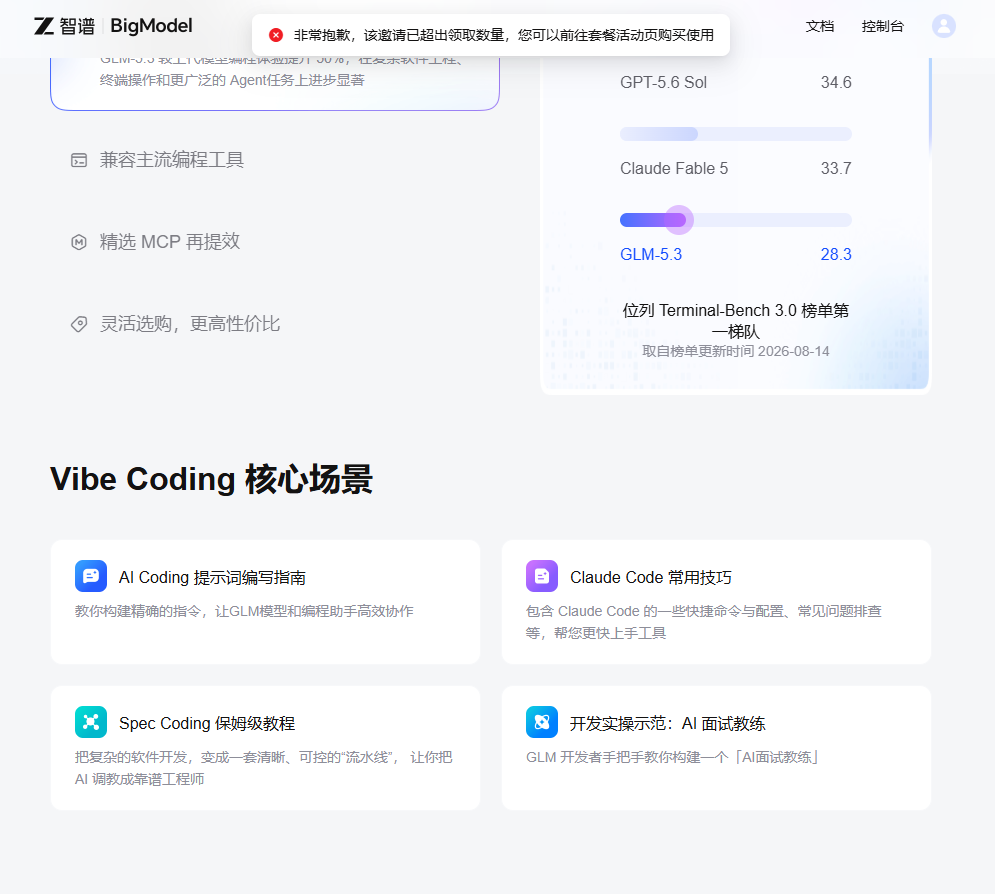Click the blue GLM-5.3 label

[651, 254]
